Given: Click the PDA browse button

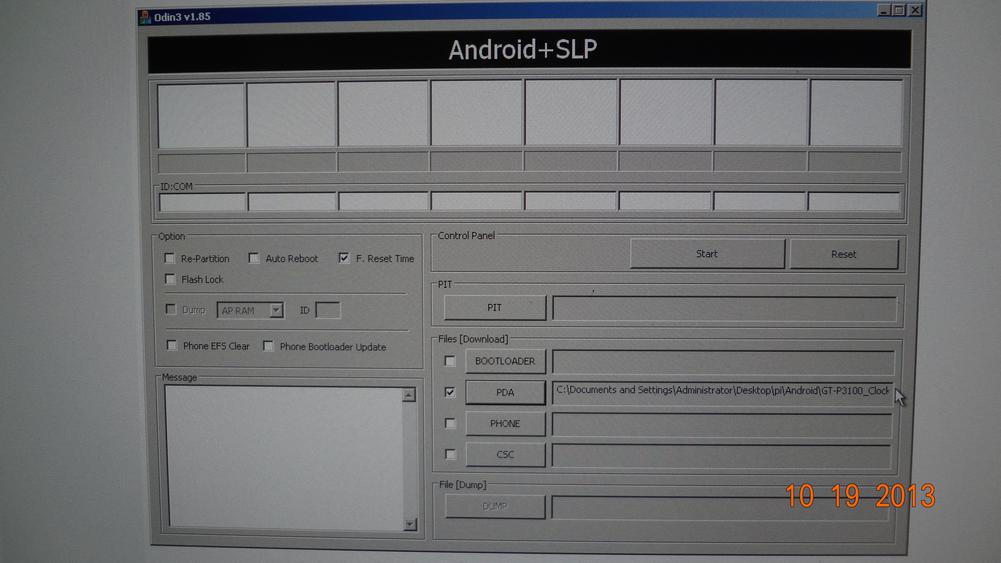Looking at the screenshot, I should 505,393.
